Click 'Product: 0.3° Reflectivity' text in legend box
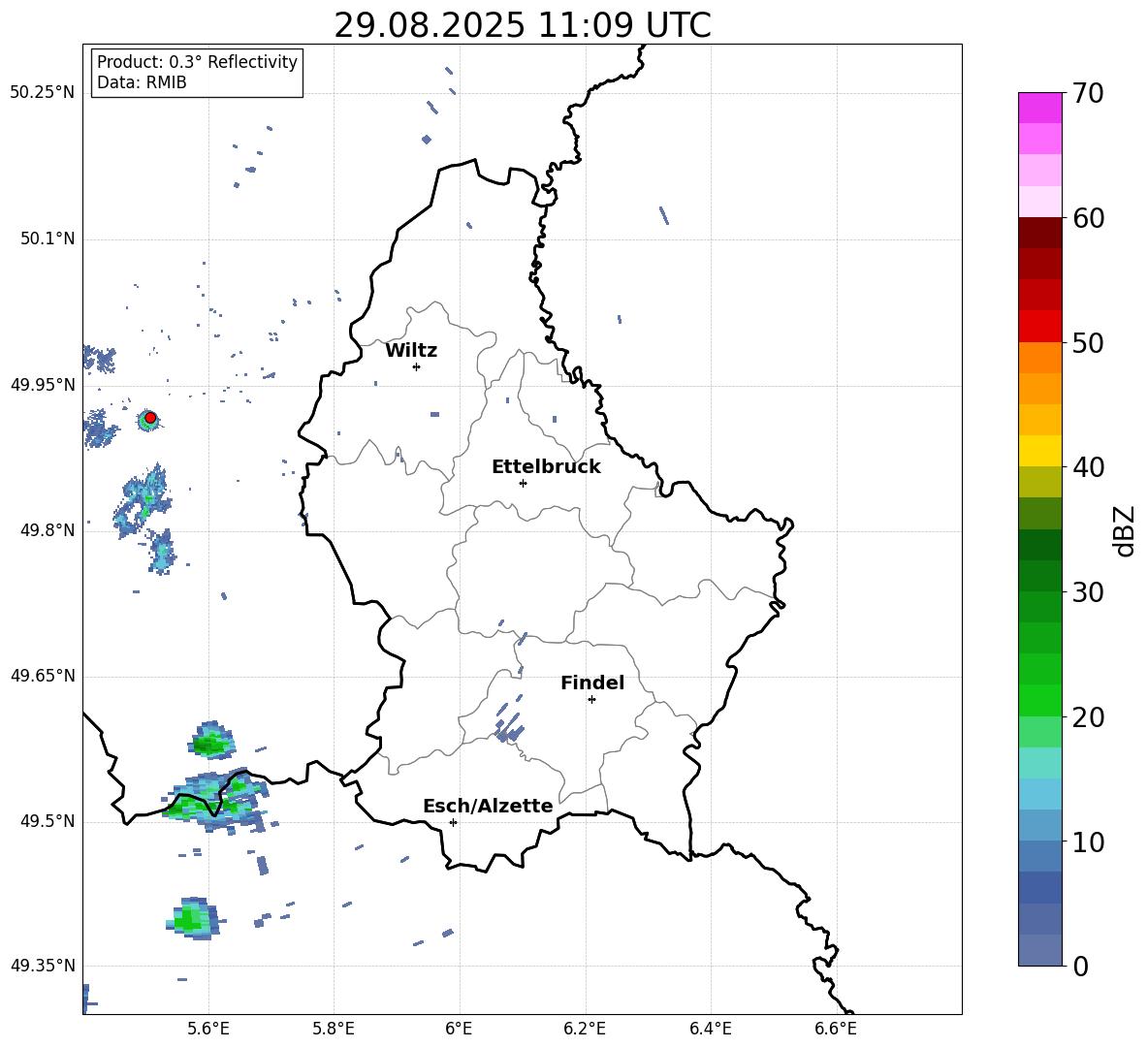 [x=197, y=61]
